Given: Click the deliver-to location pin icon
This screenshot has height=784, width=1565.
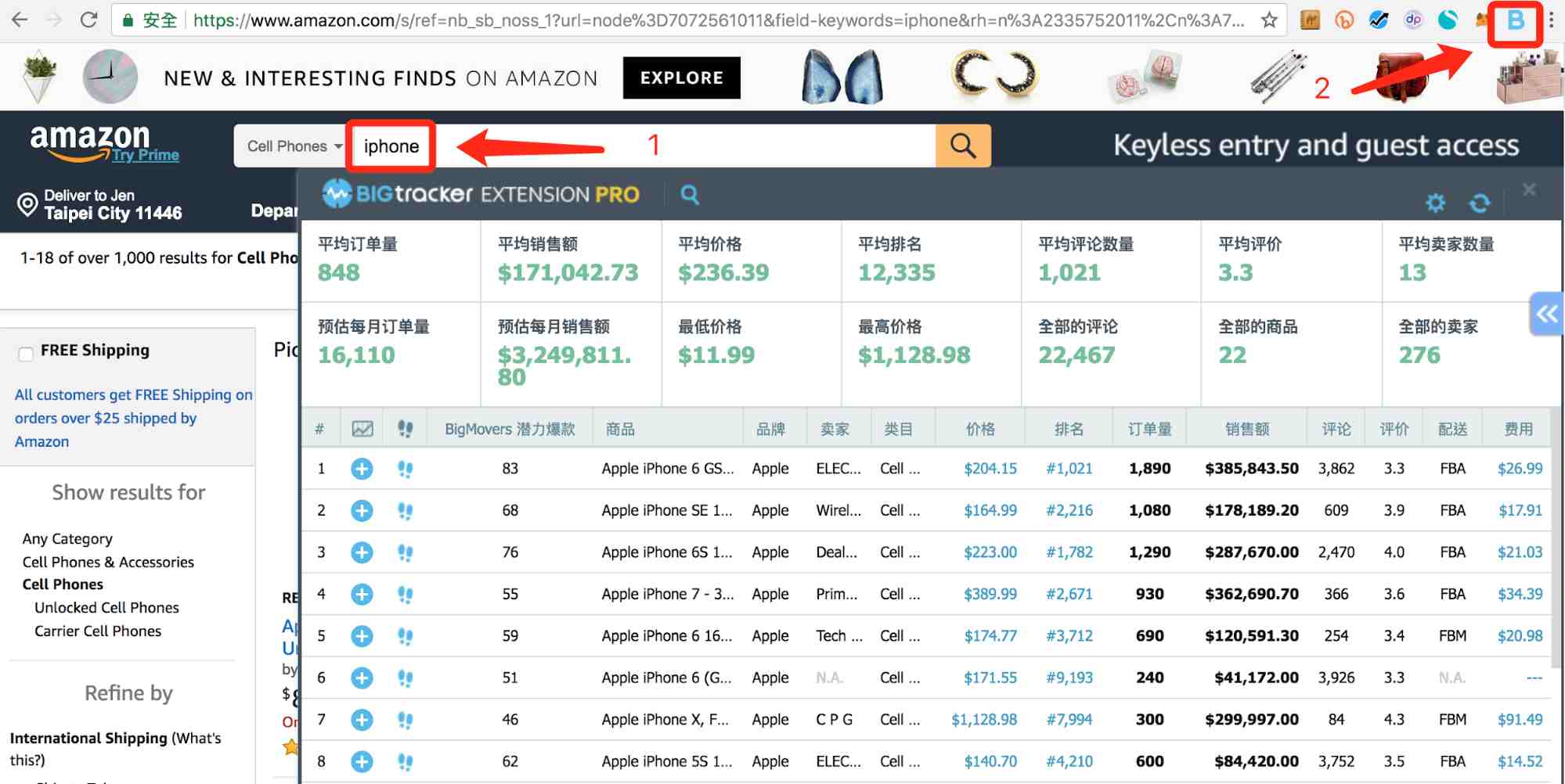Looking at the screenshot, I should pos(27,204).
